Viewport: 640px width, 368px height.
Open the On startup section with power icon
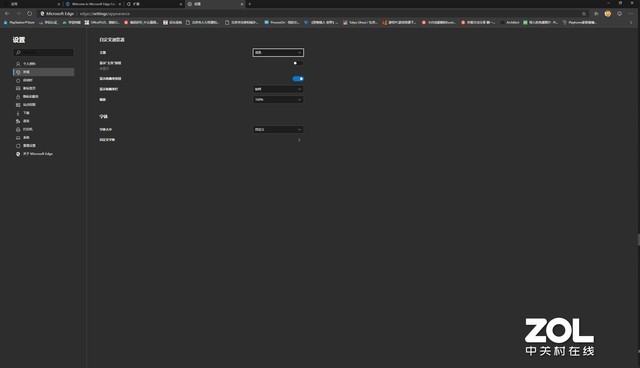tap(43, 80)
